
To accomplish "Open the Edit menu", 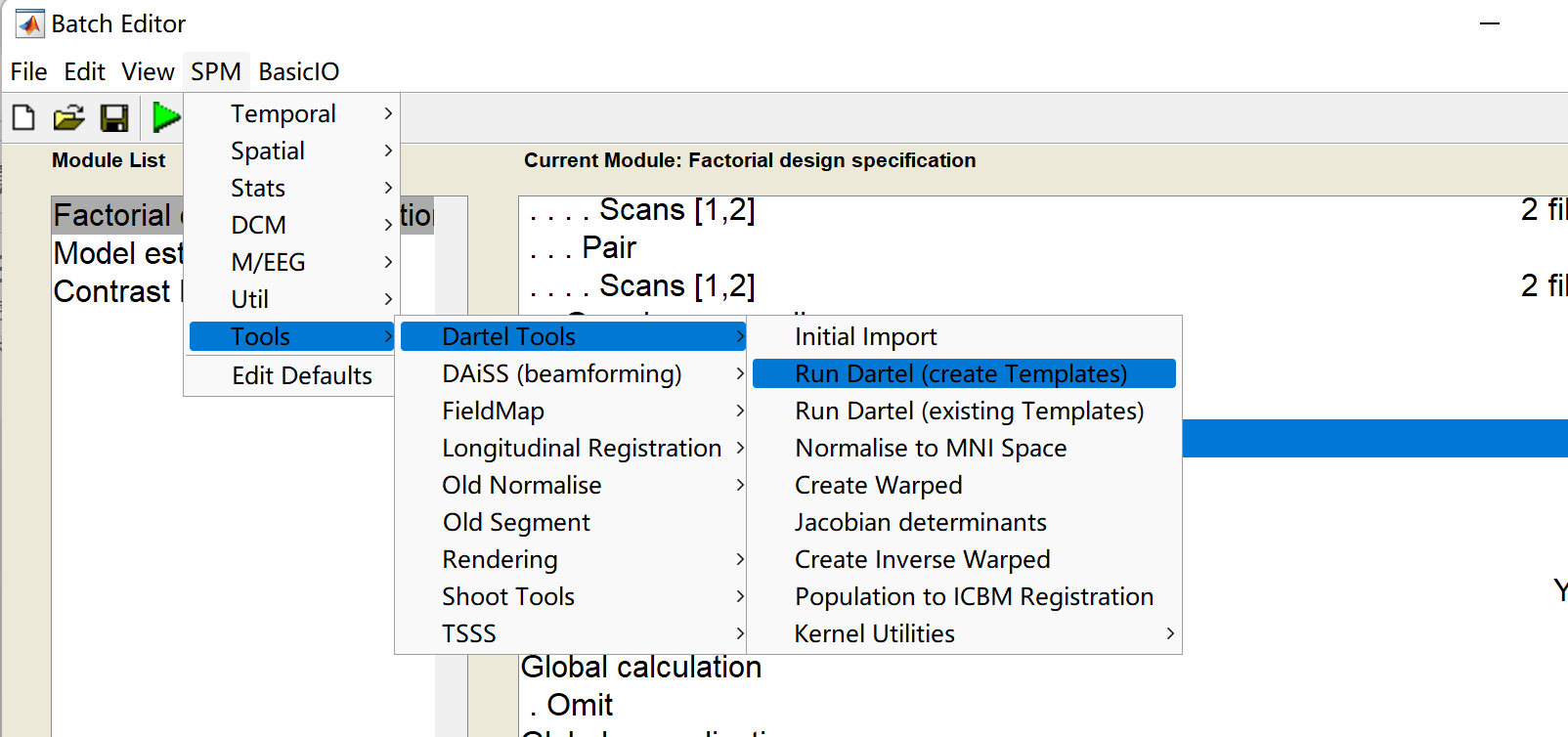I will click(x=84, y=71).
